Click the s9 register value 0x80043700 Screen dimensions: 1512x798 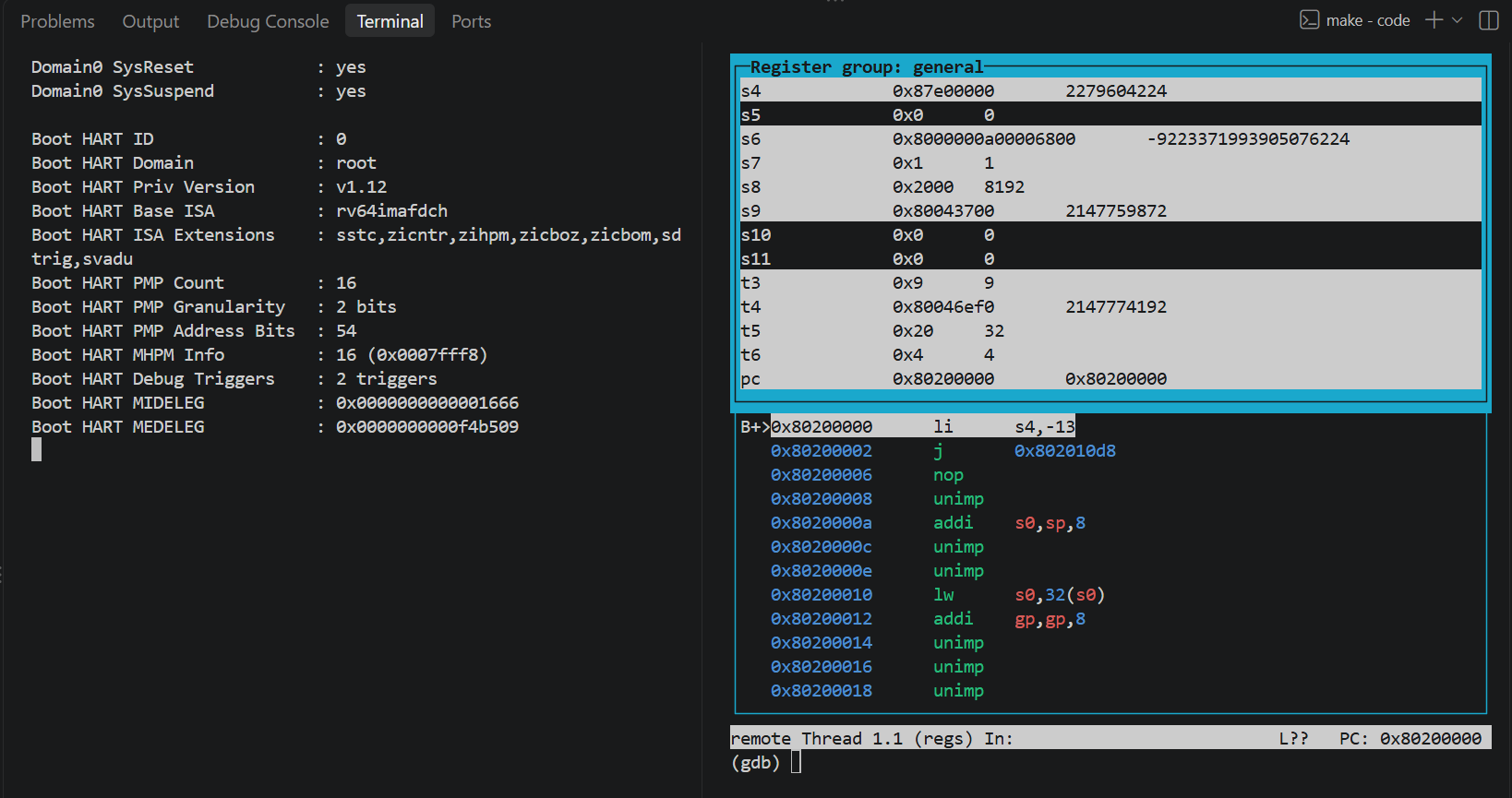(943, 210)
